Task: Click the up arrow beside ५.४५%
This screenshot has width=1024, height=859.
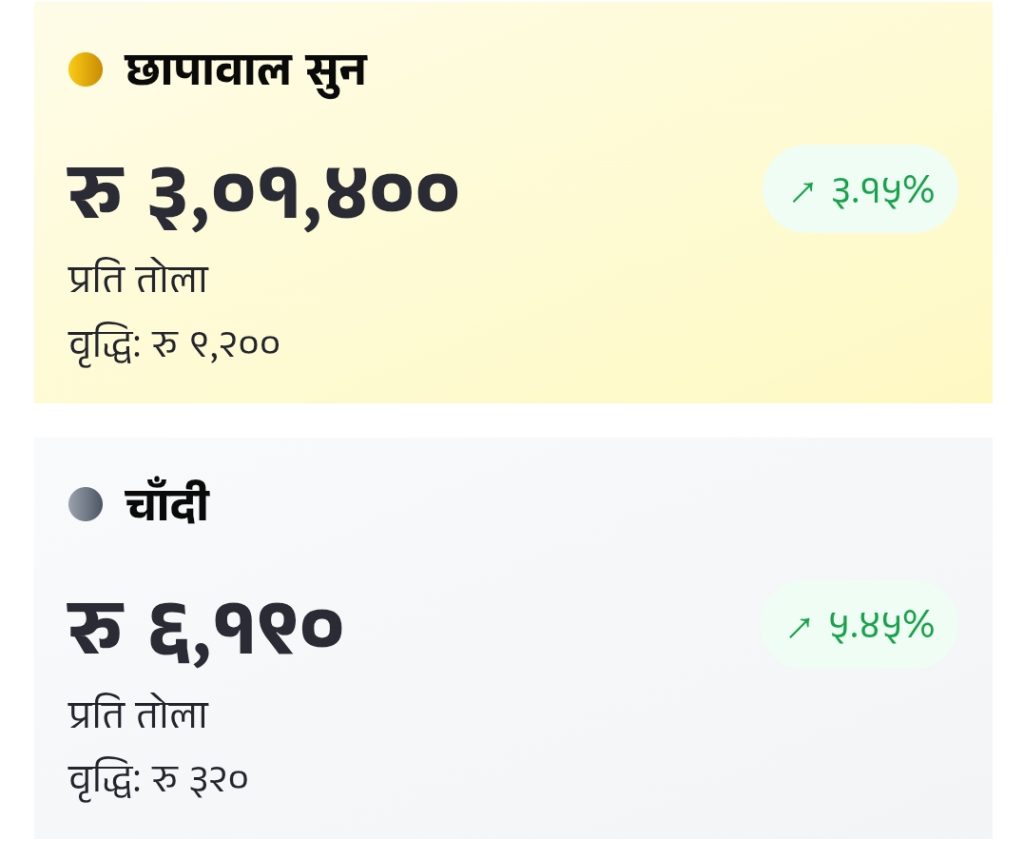Action: click(x=799, y=627)
